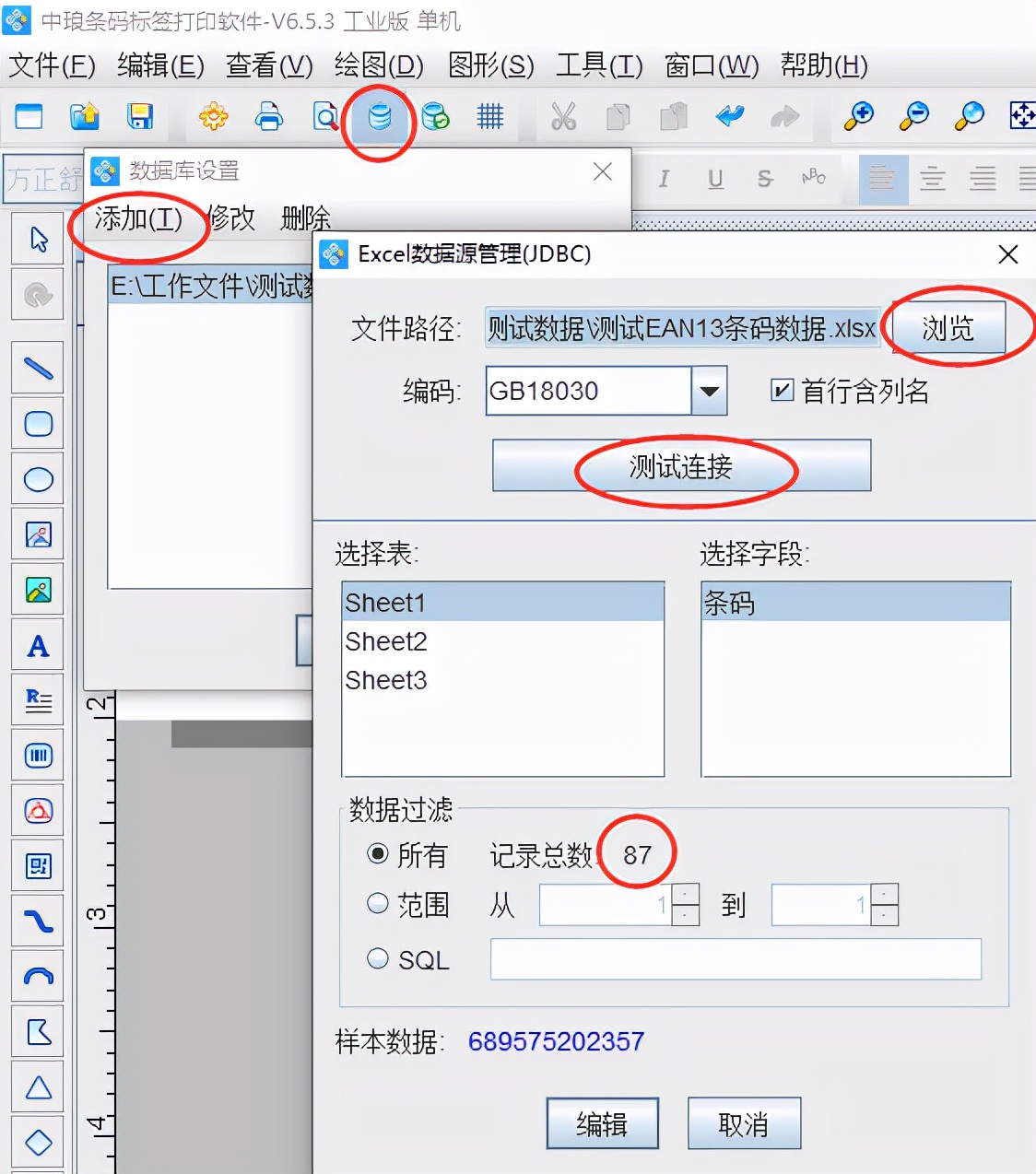This screenshot has width=1036, height=1174.
Task: Click the zoom out magnifier
Action: click(x=914, y=116)
